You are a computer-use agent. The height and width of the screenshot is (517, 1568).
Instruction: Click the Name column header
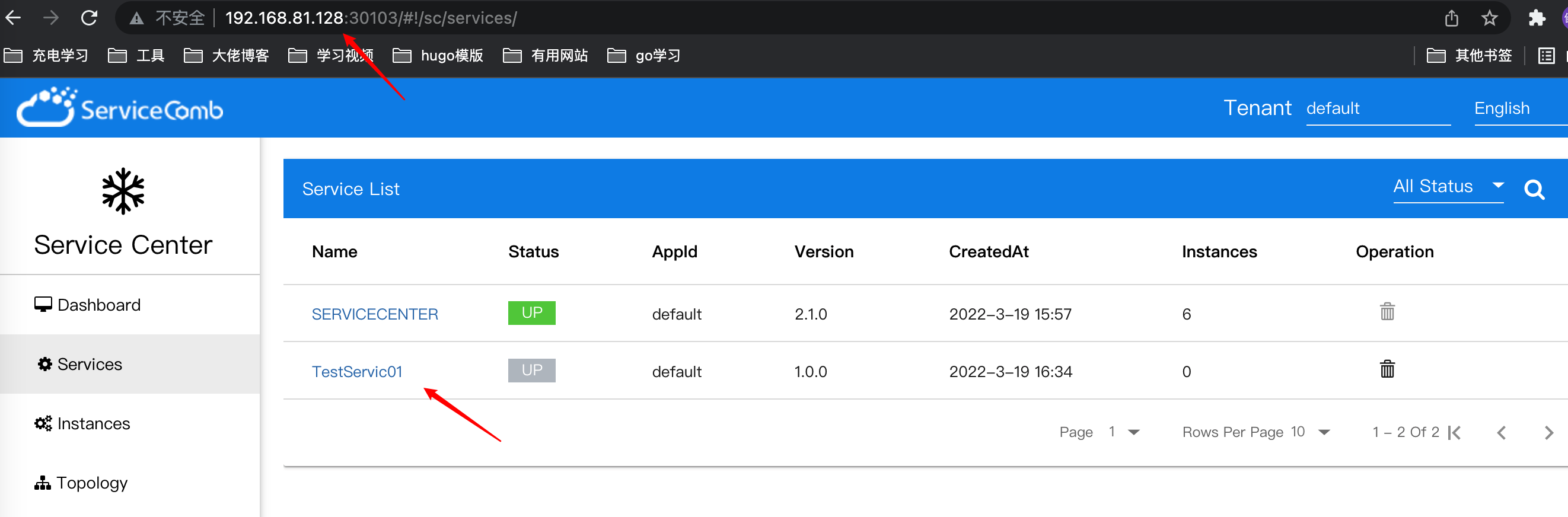[x=335, y=252]
